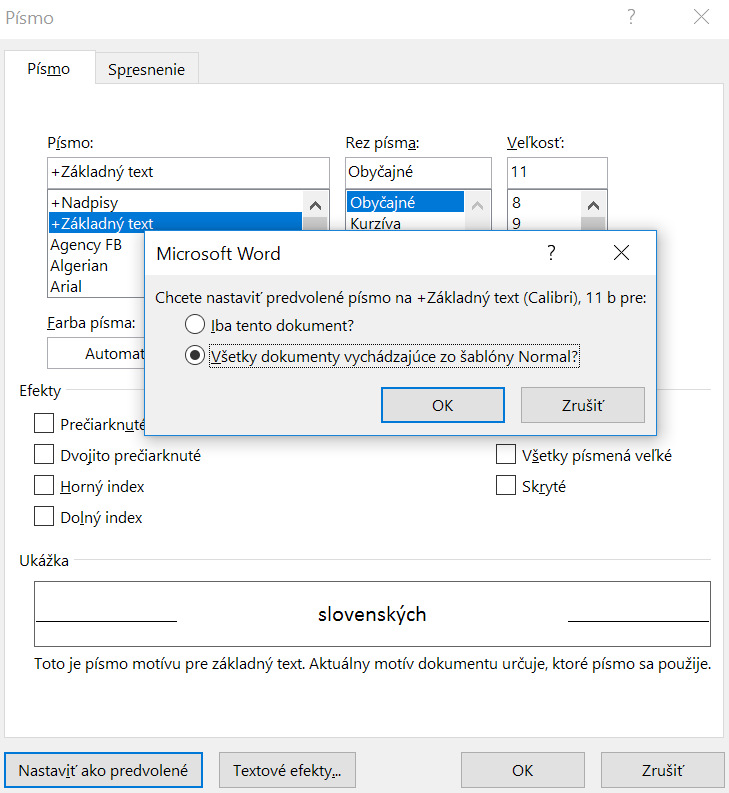The height and width of the screenshot is (793, 729).
Task: Enable the Dolný index checkbox
Action: pyautogui.click(x=44, y=516)
